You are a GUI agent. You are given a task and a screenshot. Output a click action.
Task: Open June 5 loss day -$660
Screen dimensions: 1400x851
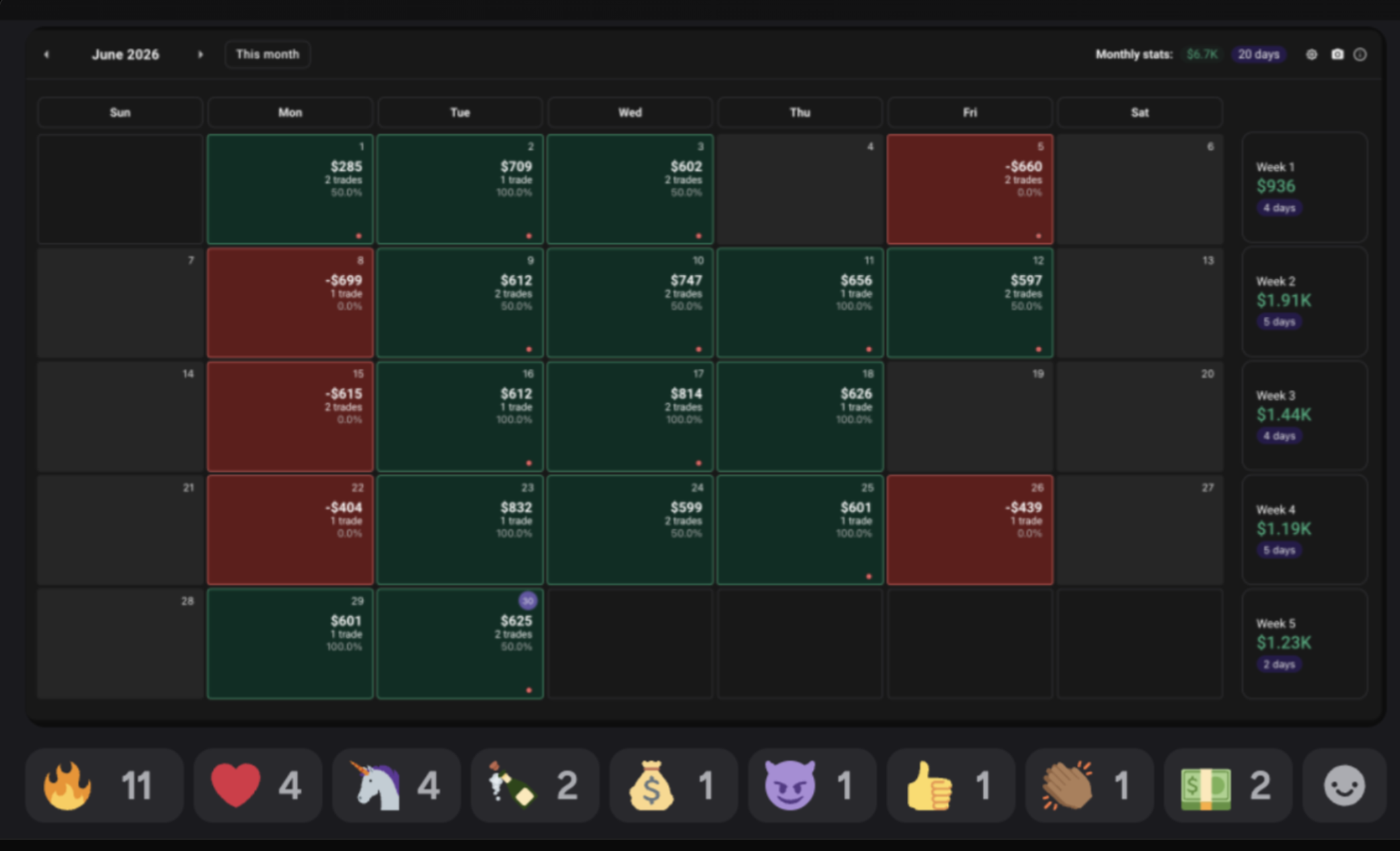[x=970, y=189]
